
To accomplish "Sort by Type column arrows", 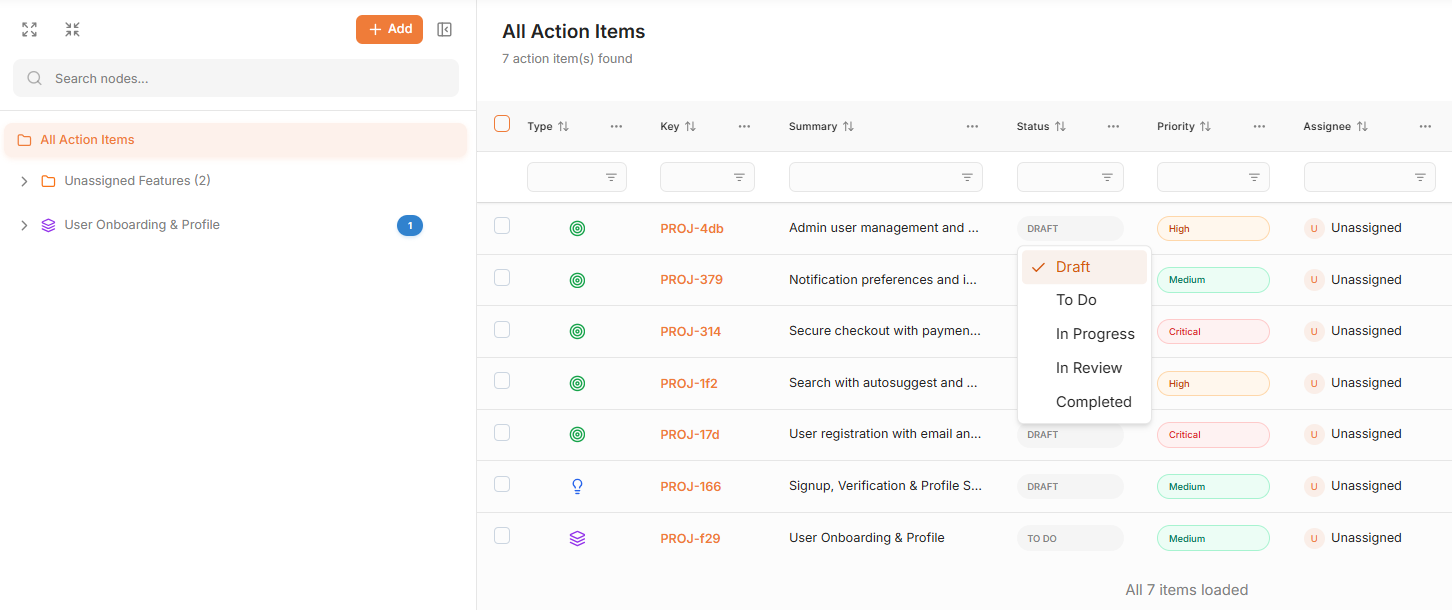I will coord(563,127).
